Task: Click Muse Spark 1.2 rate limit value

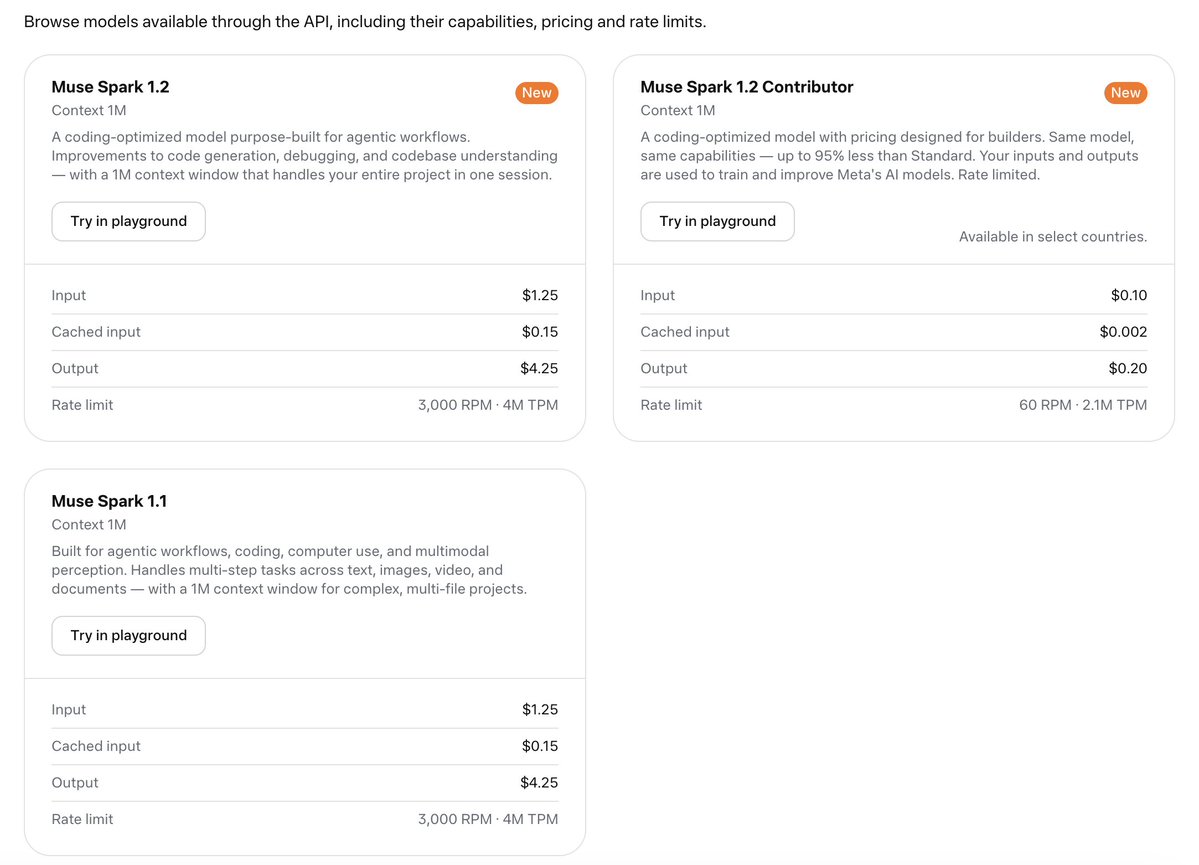Action: point(488,405)
